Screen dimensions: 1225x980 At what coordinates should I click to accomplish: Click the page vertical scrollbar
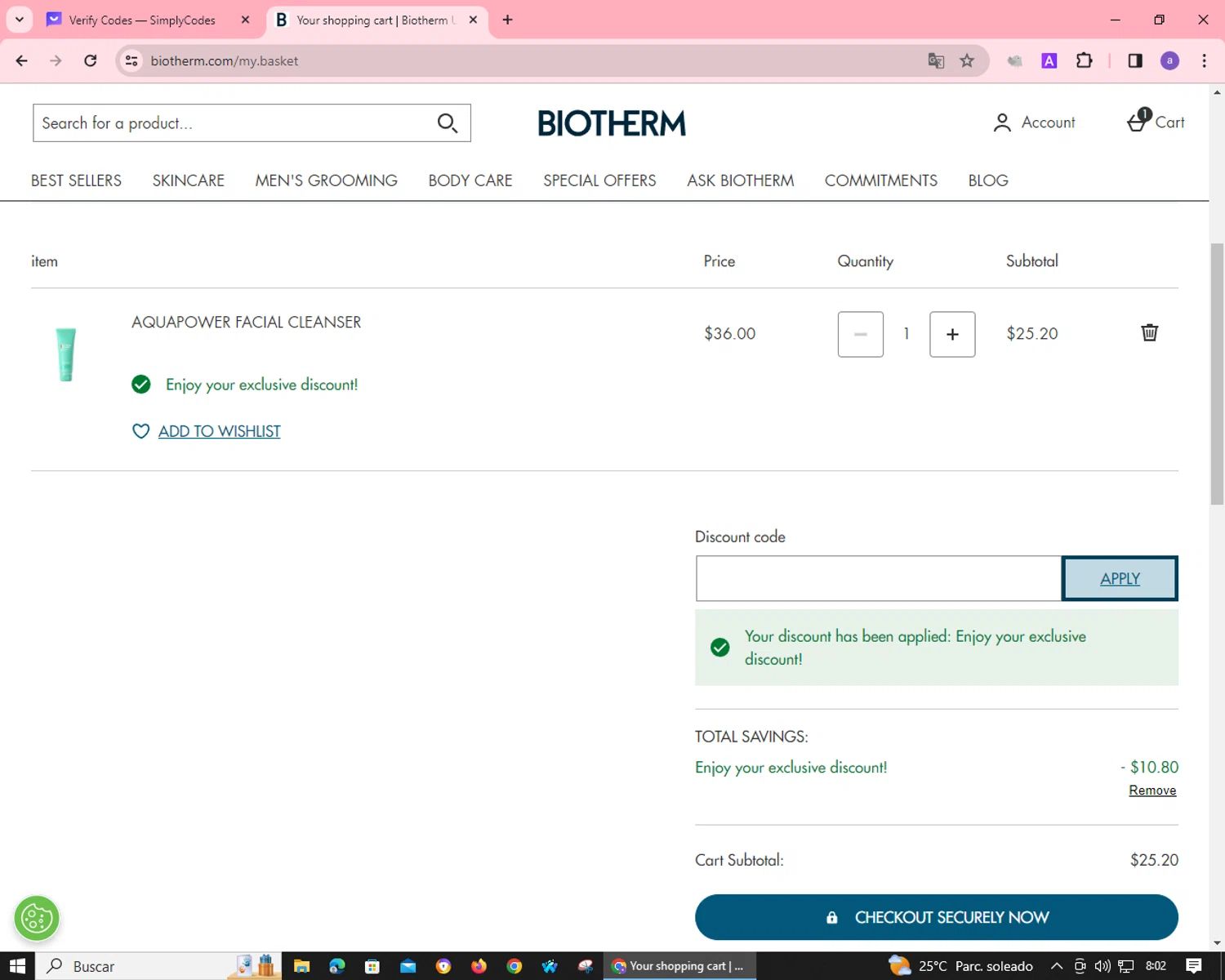tap(1217, 374)
